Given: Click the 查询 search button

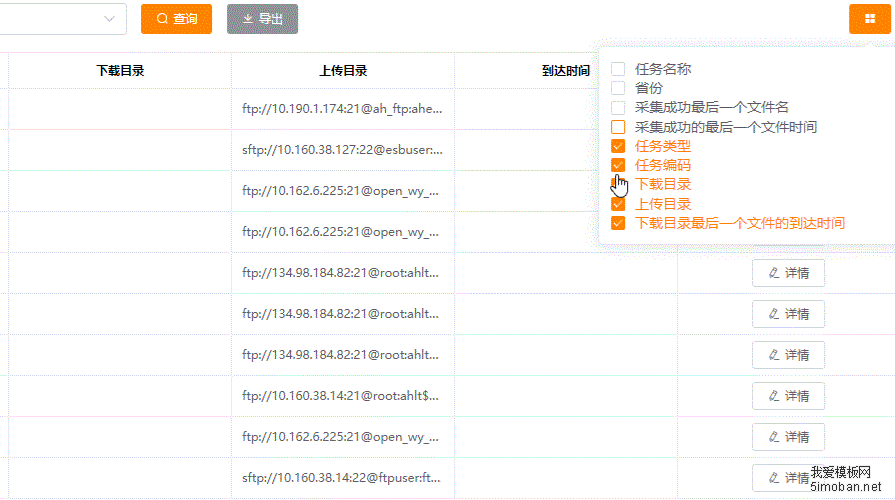Looking at the screenshot, I should click(176, 19).
